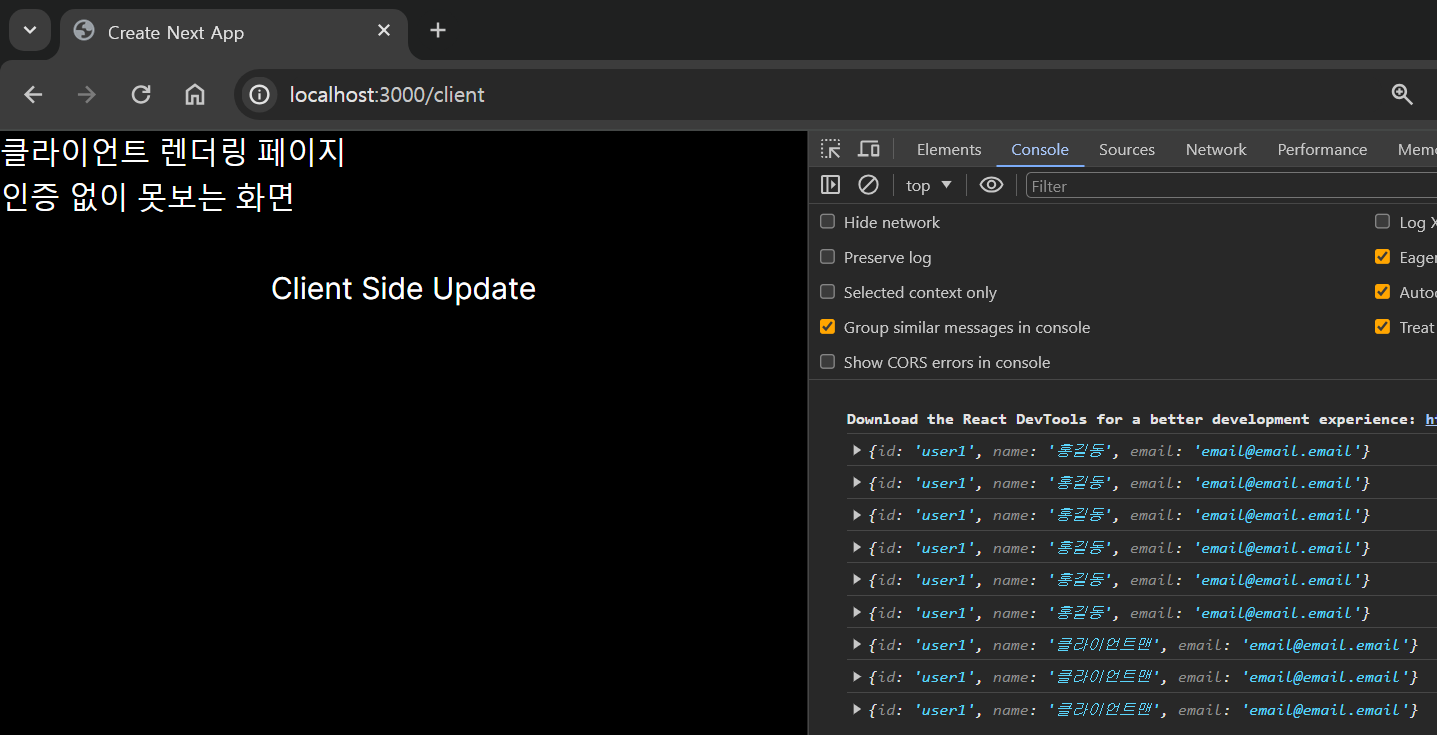The image size is (1437, 735).
Task: Create a live expression with the eye icon
Action: tap(991, 184)
